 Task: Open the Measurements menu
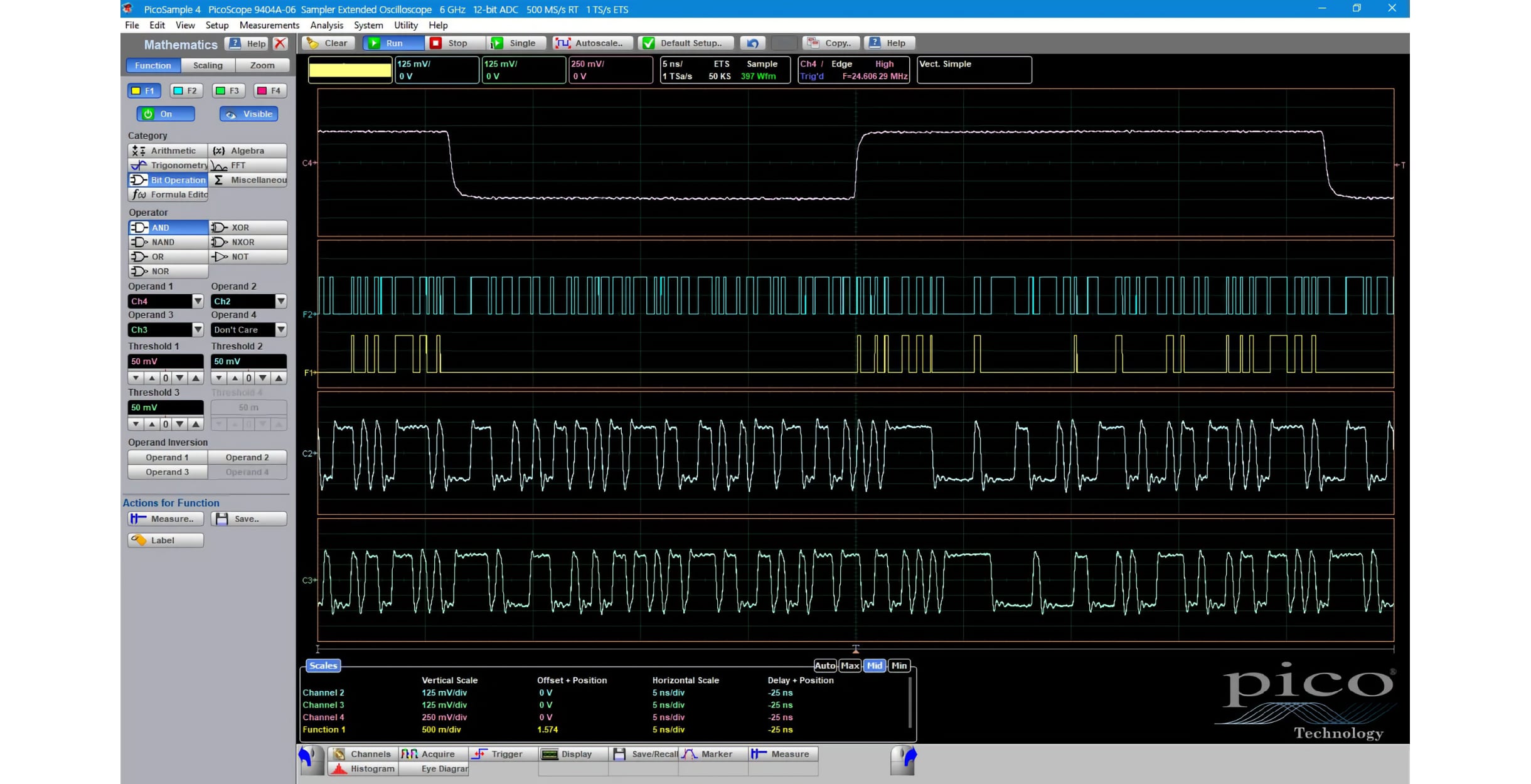269,25
